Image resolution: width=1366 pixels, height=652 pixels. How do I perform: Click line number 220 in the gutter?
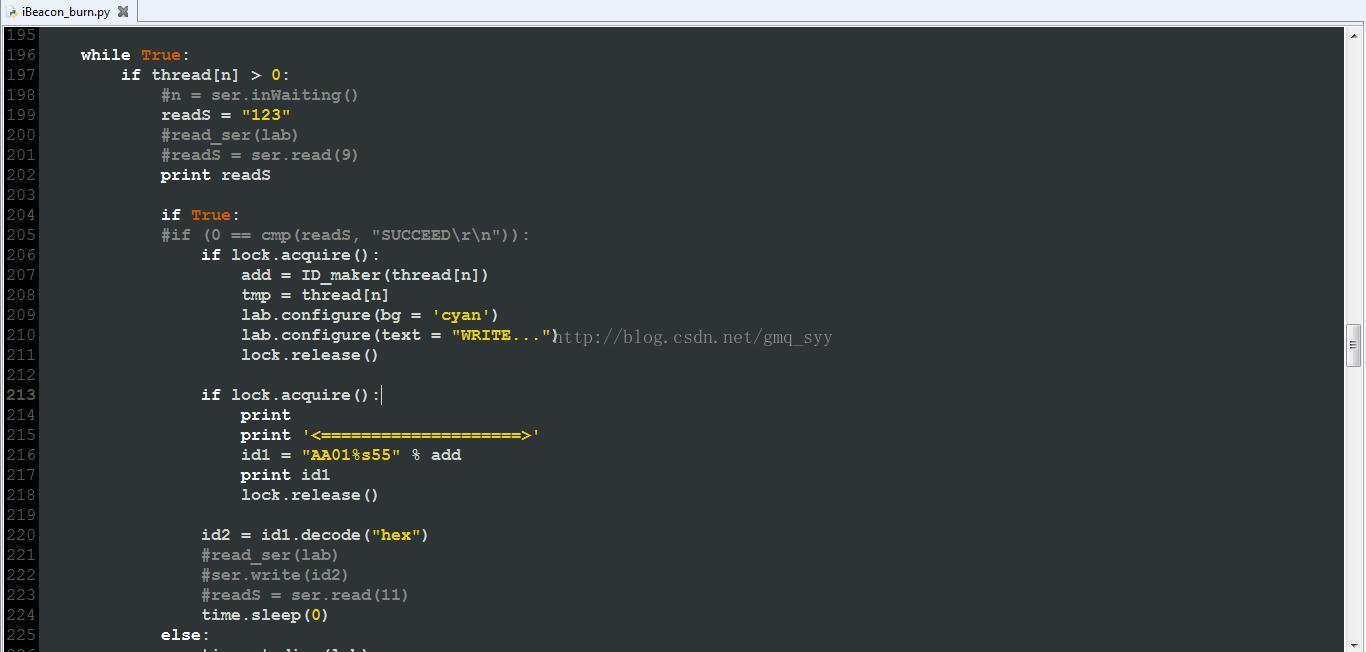click(x=21, y=535)
